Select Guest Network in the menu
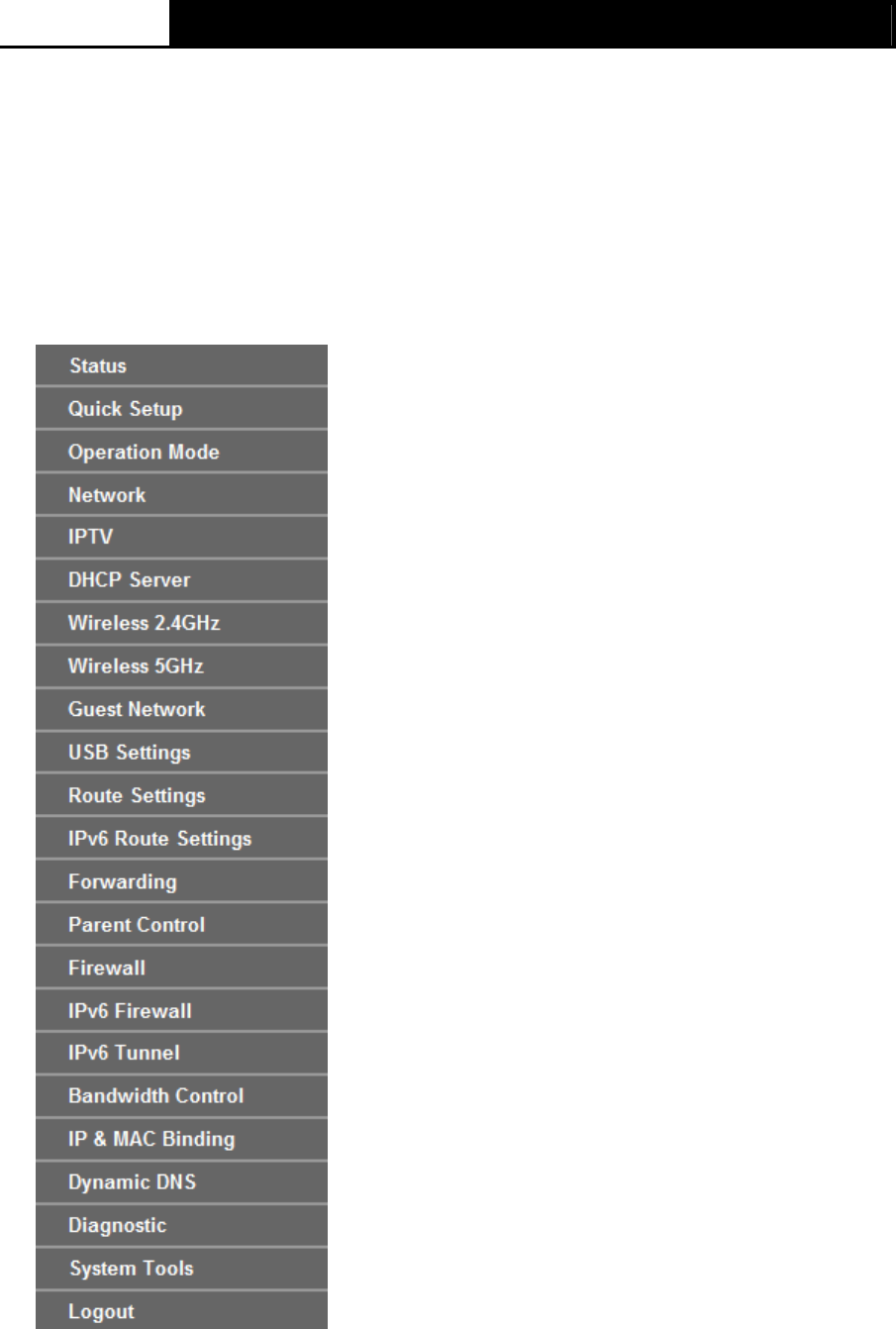Image resolution: width=896 pixels, height=1329 pixels. (x=181, y=709)
